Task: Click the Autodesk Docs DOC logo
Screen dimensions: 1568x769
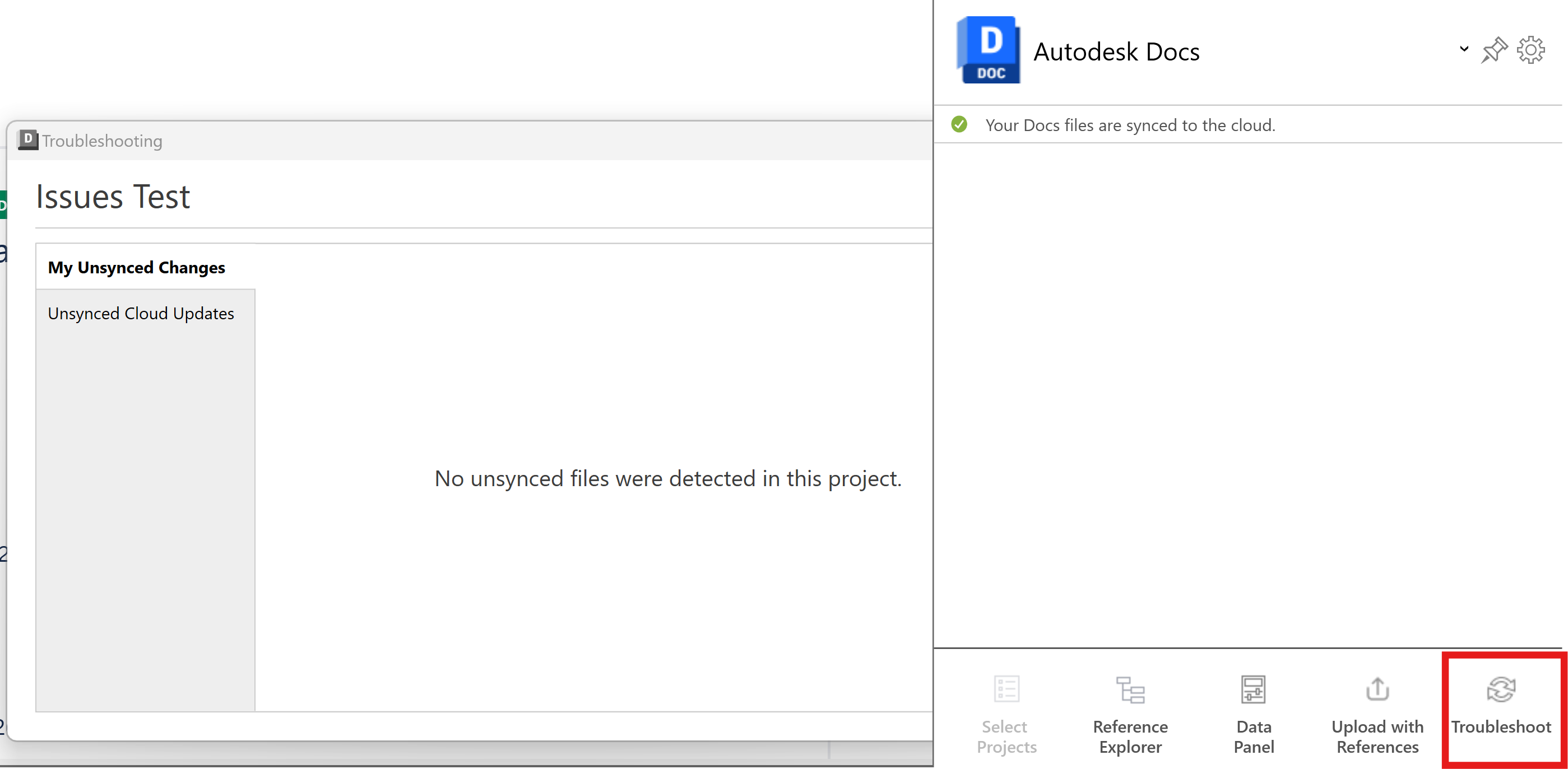Action: (988, 50)
